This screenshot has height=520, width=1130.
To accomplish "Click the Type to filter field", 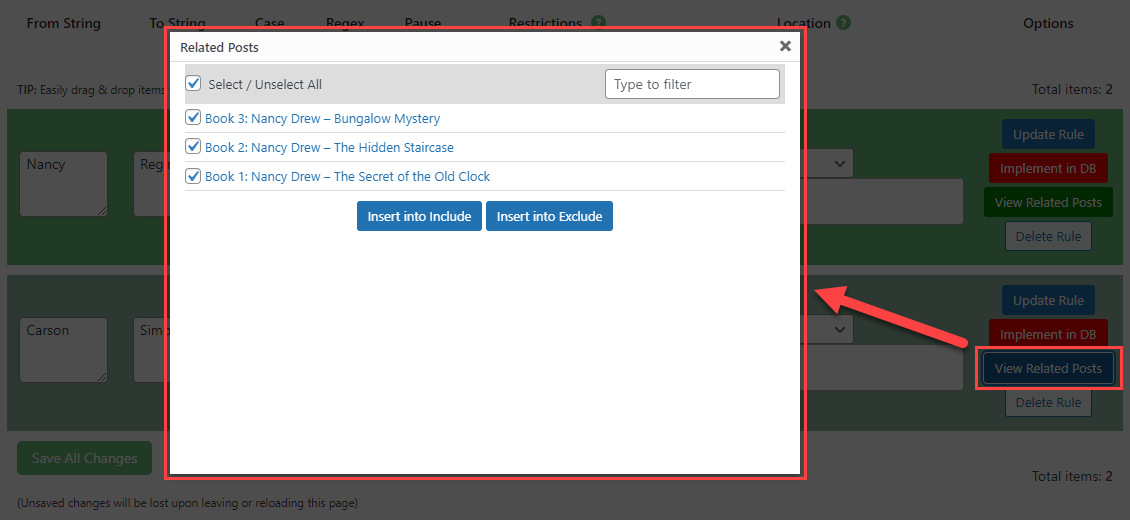I will [692, 84].
